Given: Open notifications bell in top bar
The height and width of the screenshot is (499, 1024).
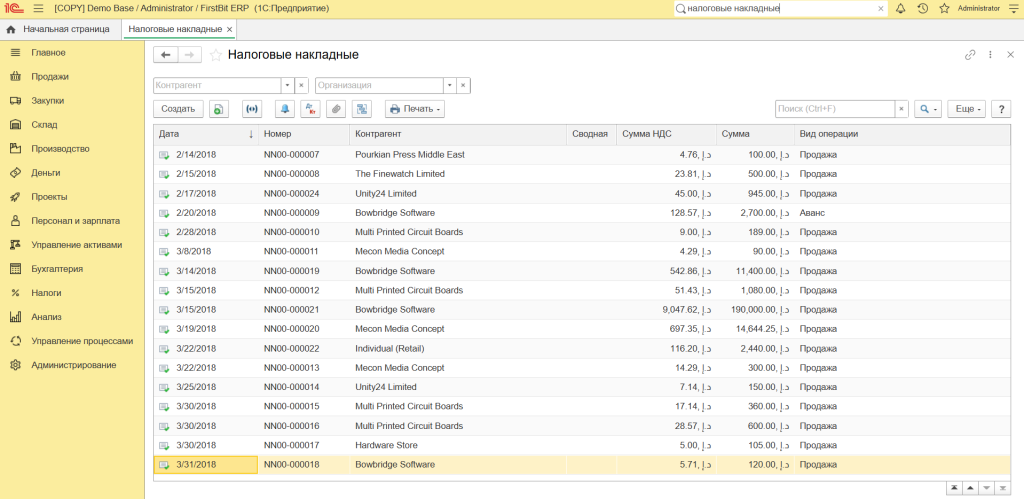Looking at the screenshot, I should (901, 8).
